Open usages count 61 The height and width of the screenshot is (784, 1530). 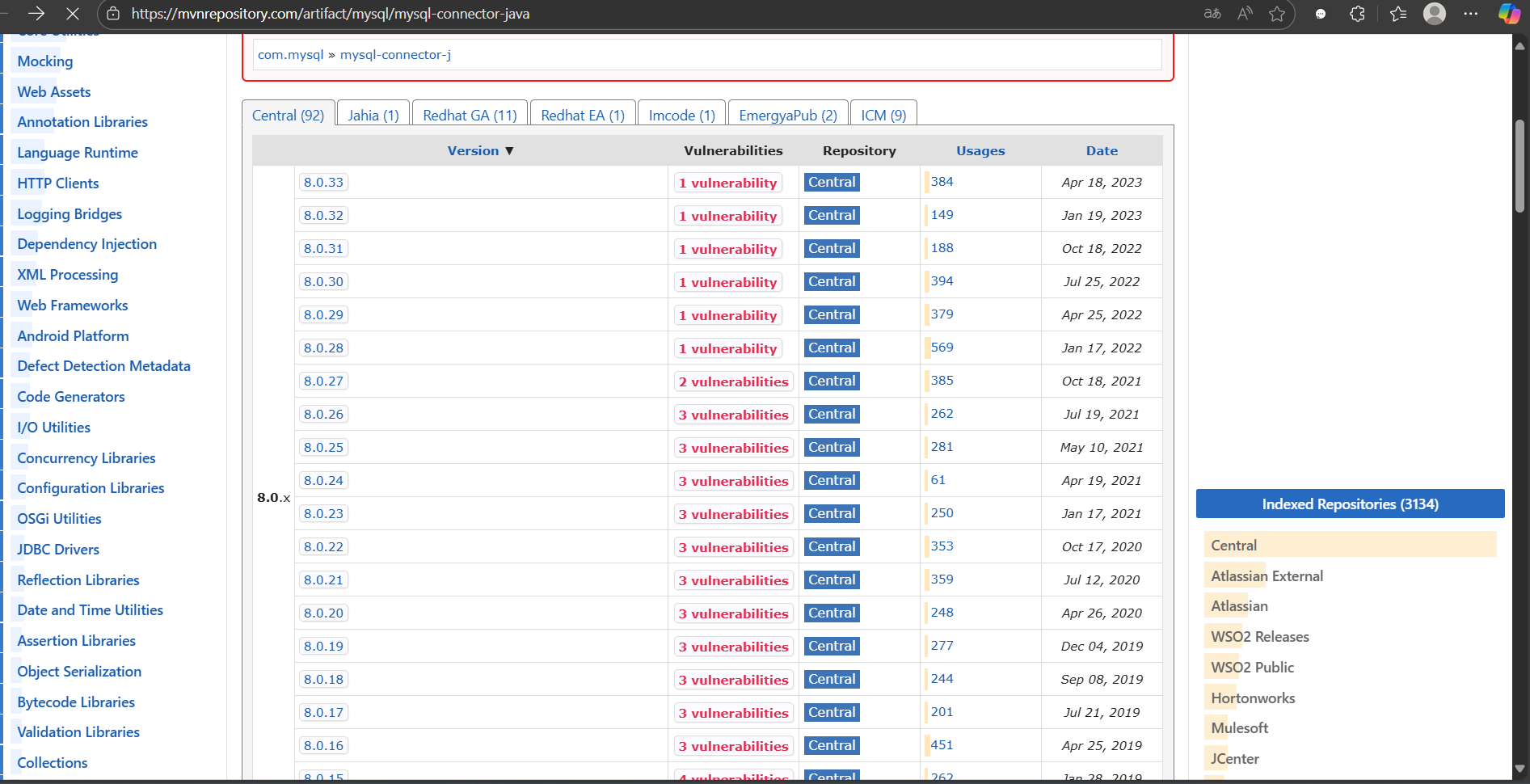938,480
